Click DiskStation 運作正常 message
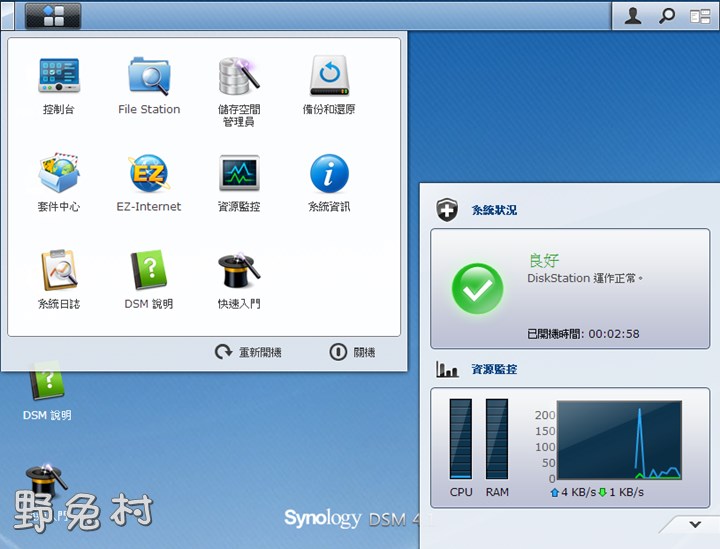720x549 pixels. pos(585,278)
